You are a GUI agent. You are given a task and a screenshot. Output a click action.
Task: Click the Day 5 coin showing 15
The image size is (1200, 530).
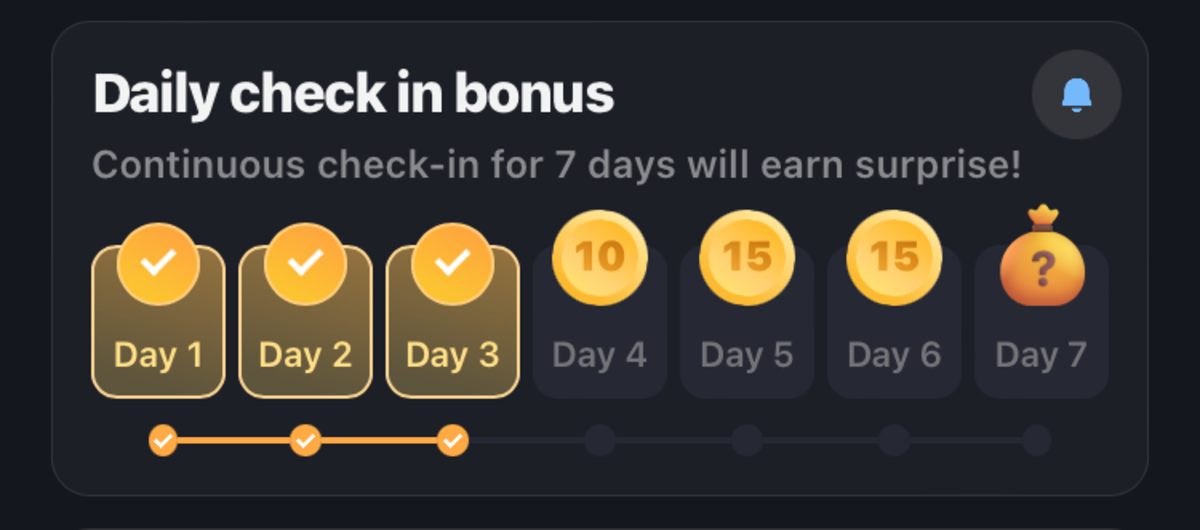(x=747, y=257)
